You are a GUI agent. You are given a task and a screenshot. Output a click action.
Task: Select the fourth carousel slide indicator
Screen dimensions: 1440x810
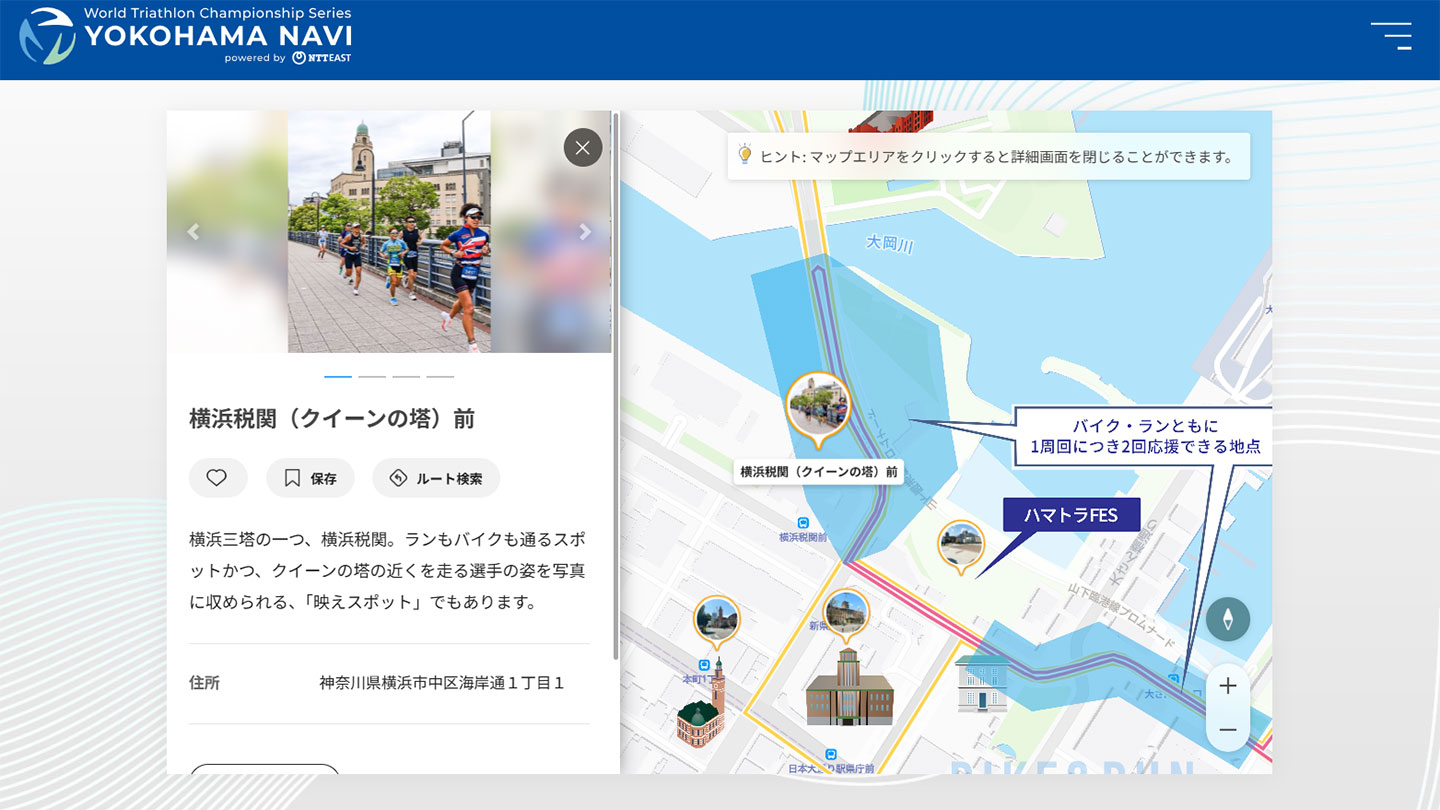(x=440, y=377)
